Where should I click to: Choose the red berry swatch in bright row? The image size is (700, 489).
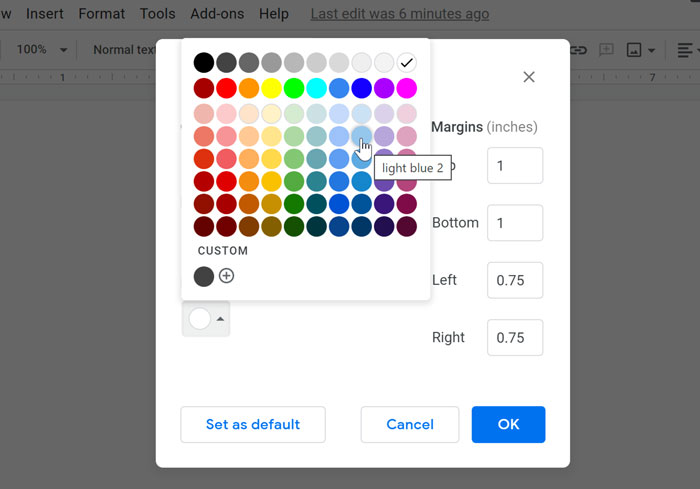coord(204,88)
